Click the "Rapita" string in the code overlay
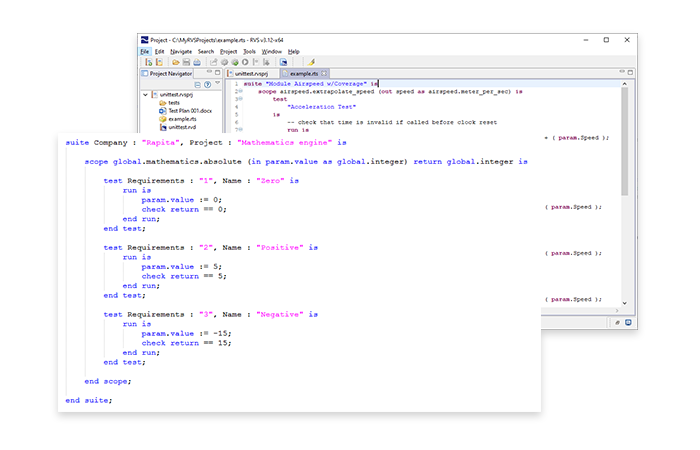Screen dimensions: 700x450 point(161,142)
